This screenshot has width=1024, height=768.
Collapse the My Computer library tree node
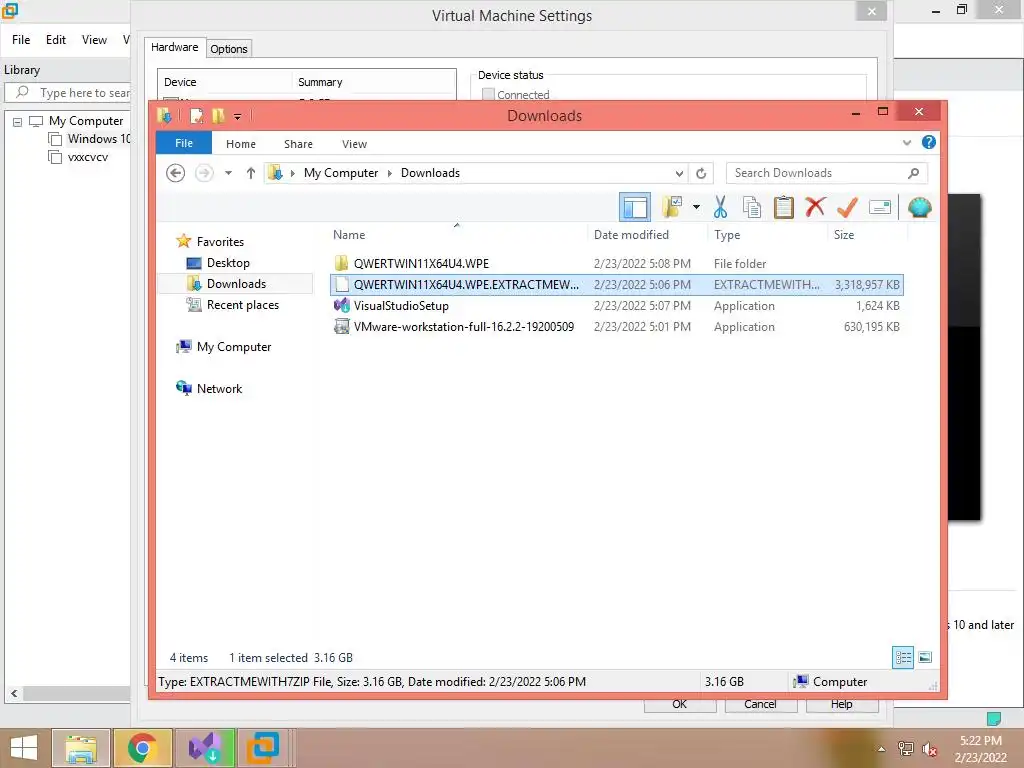(18, 121)
